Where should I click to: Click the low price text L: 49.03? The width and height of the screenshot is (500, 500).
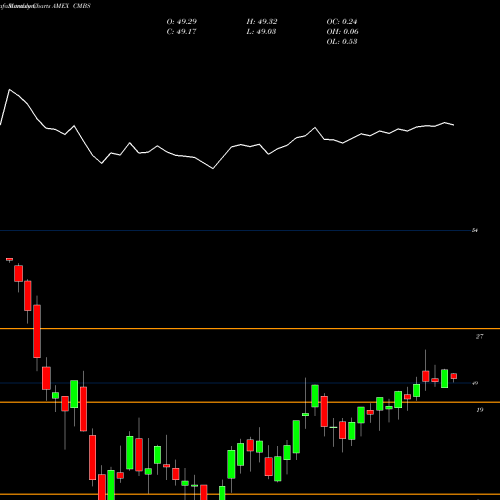(x=261, y=32)
